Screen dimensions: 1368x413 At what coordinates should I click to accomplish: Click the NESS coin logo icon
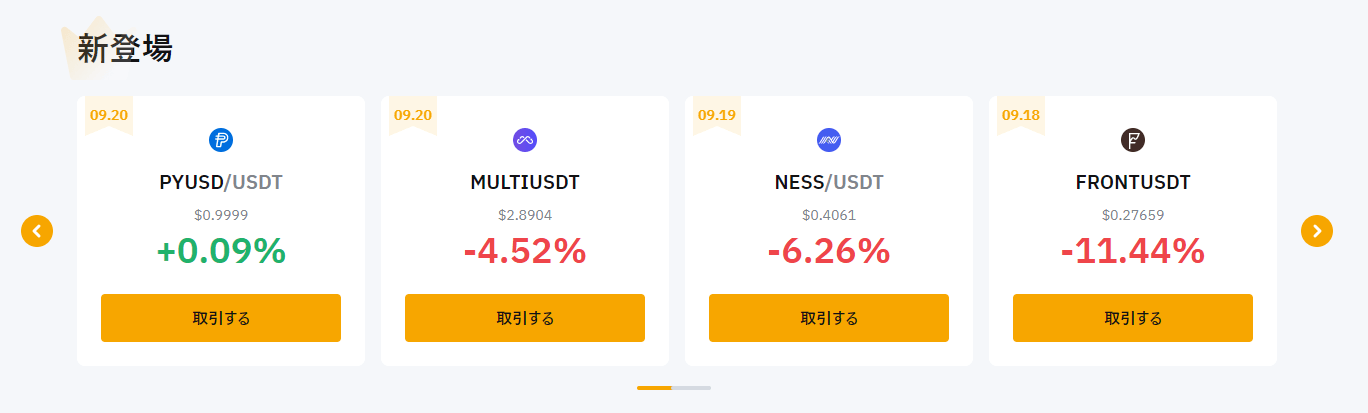(x=829, y=140)
